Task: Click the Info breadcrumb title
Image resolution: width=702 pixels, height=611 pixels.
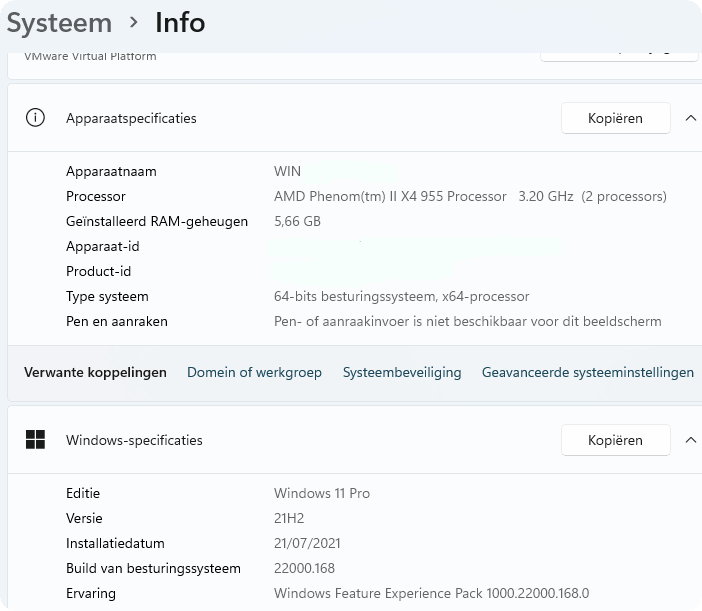Action: (x=180, y=22)
